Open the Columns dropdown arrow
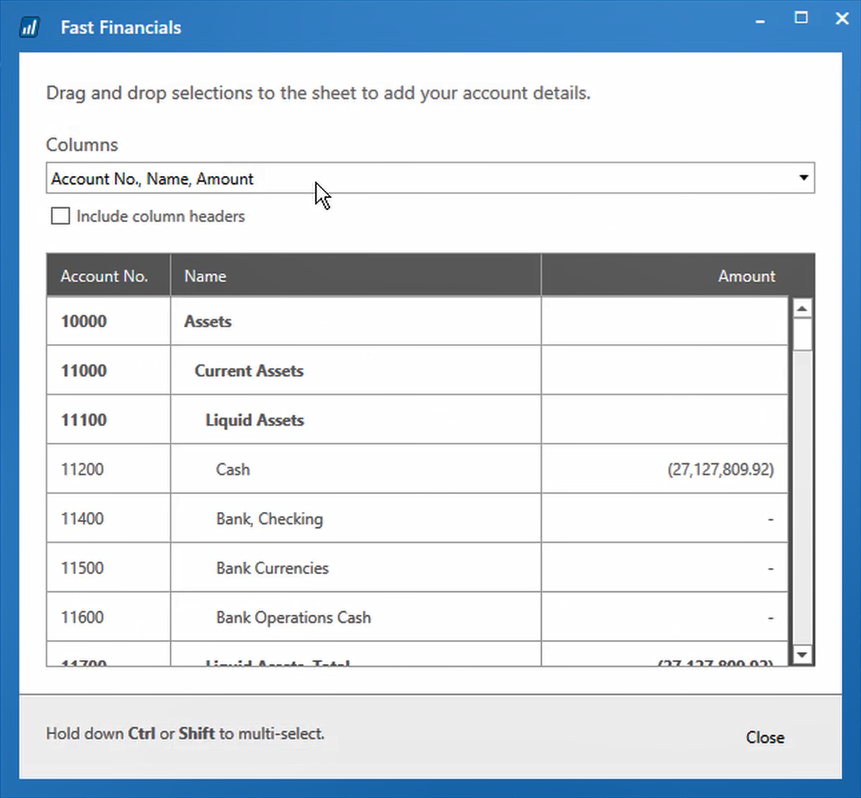The image size is (861, 798). (803, 178)
